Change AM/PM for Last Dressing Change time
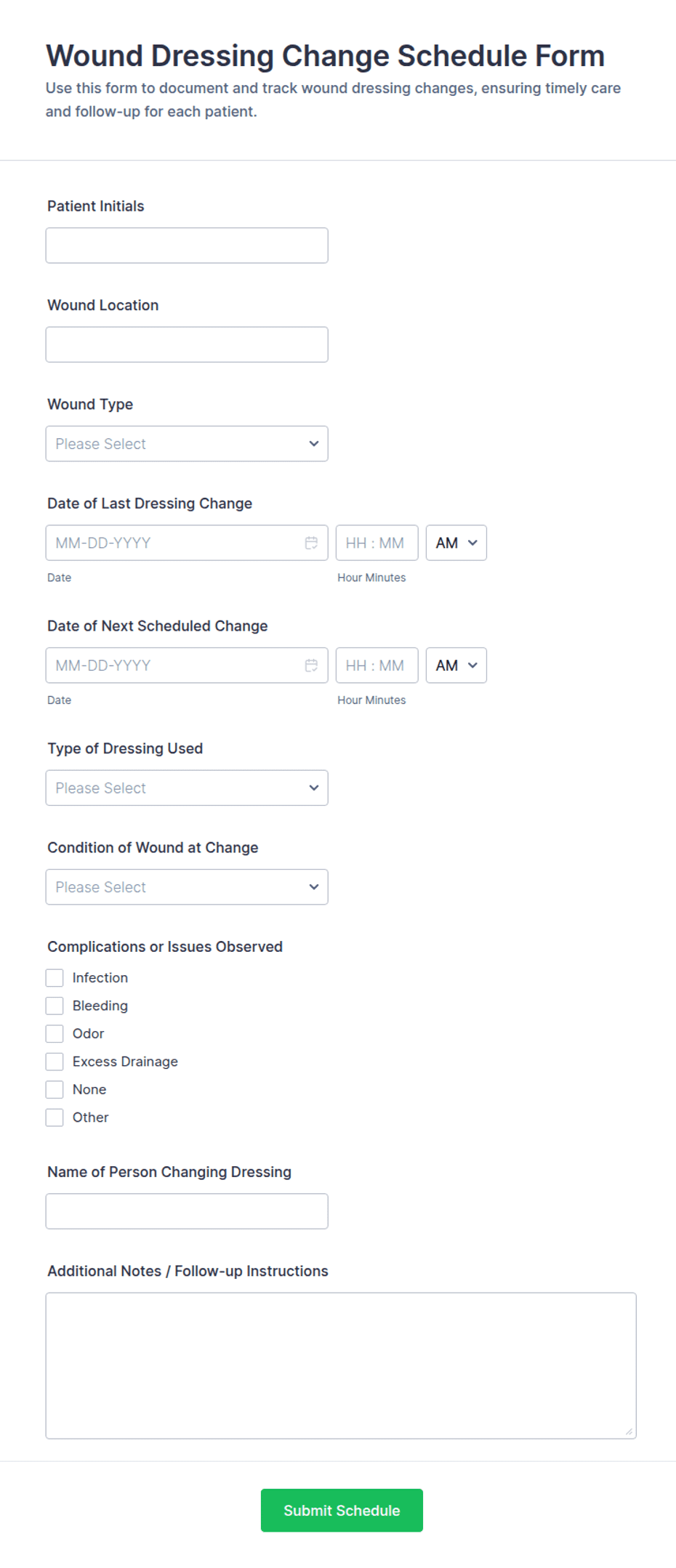 click(x=456, y=543)
